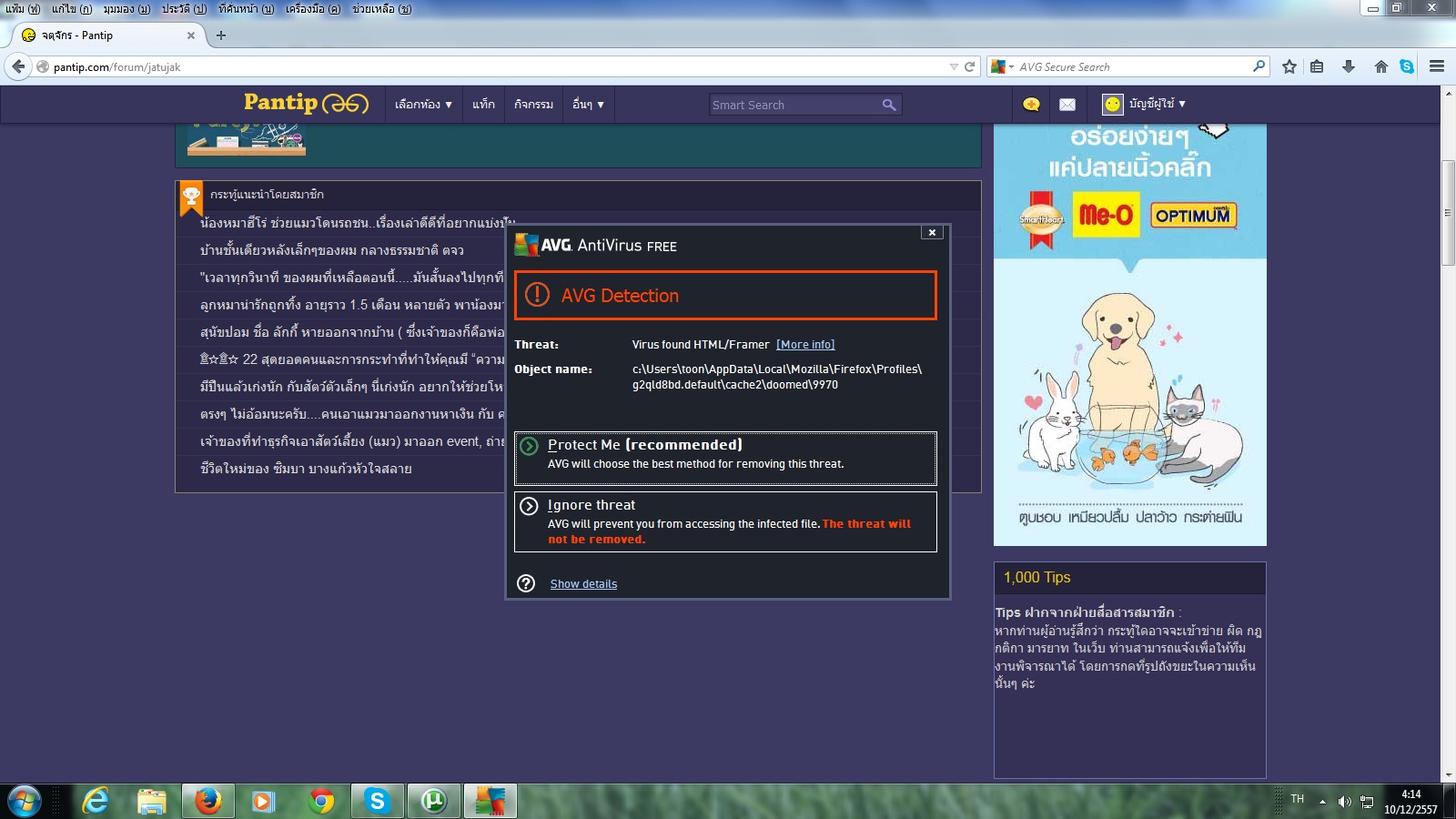Image resolution: width=1456 pixels, height=819 pixels.
Task: Open the address bar history dropdown arrow
Action: (954, 66)
